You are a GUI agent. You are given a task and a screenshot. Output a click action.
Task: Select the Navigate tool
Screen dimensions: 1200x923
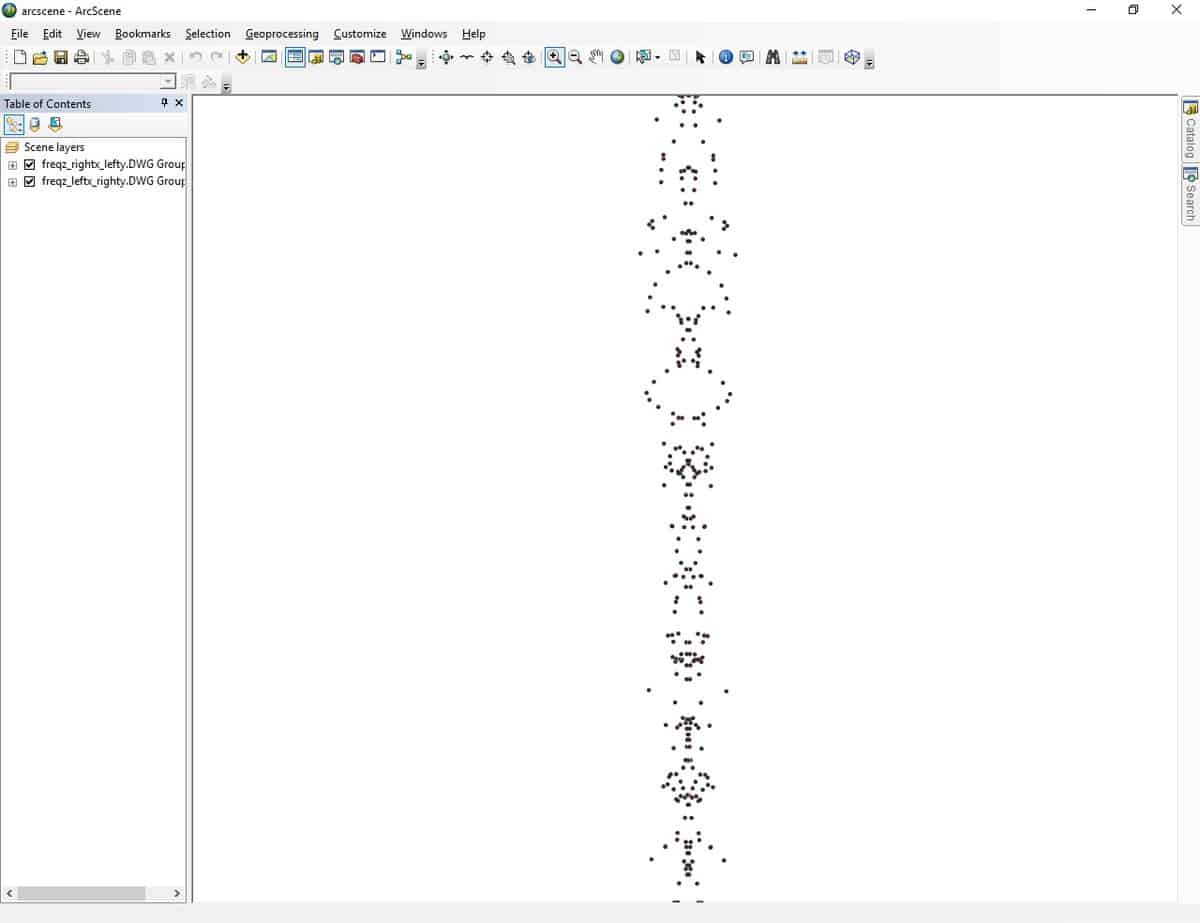446,57
